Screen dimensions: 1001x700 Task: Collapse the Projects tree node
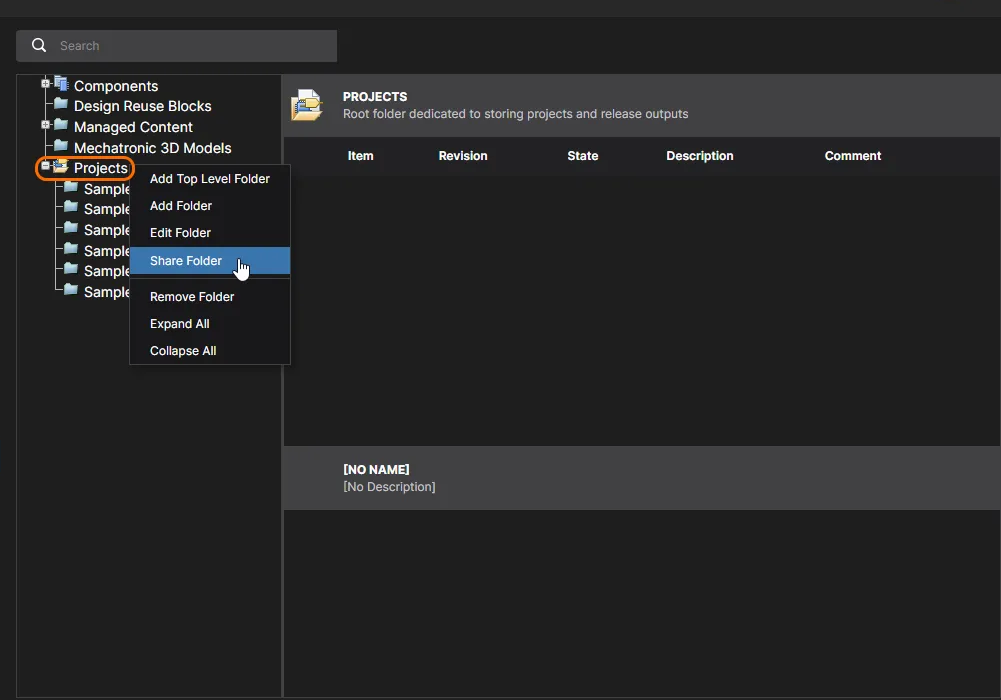coord(45,166)
